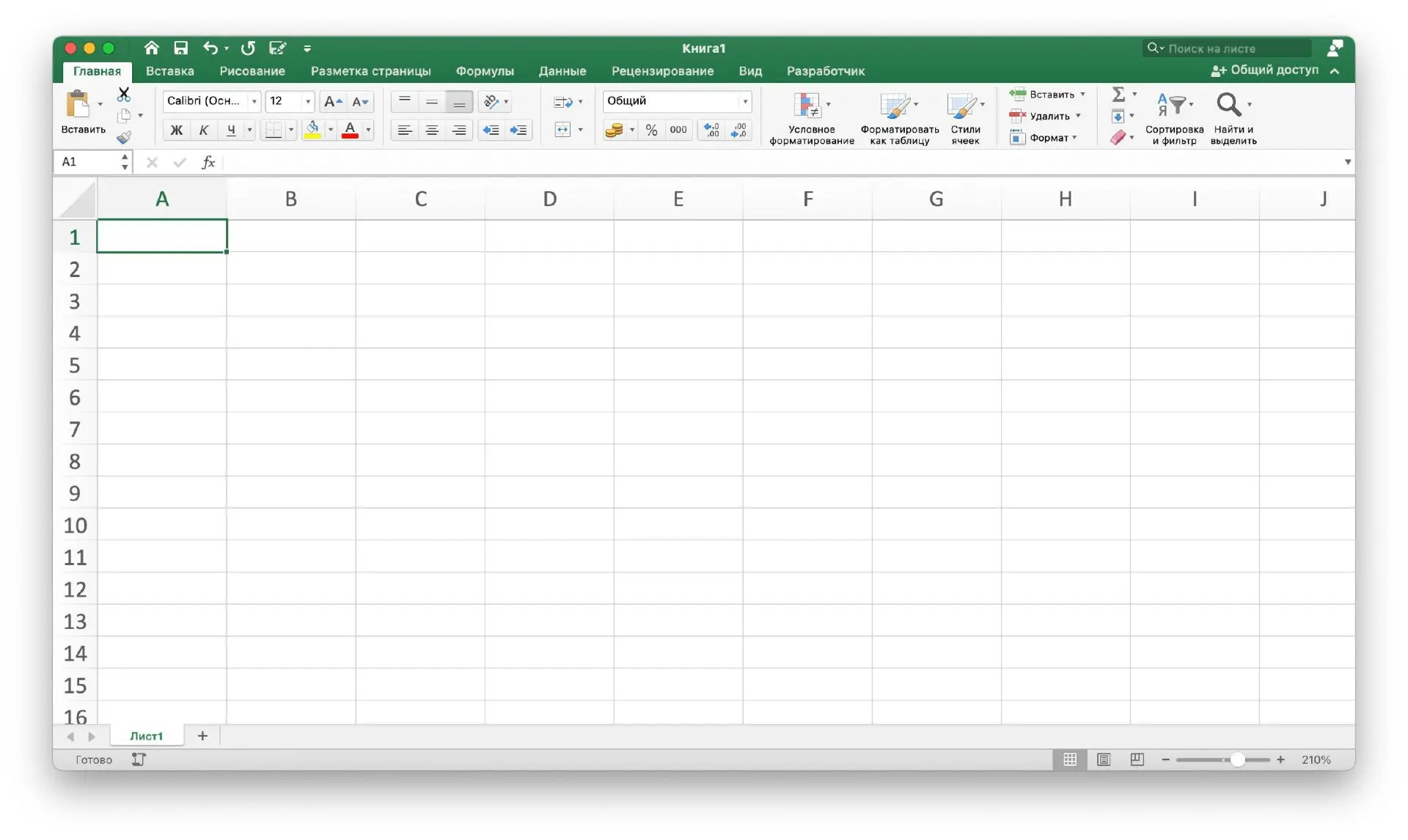Viewport: 1408px width, 840px height.
Task: Click the center text alignment icon
Action: click(432, 130)
